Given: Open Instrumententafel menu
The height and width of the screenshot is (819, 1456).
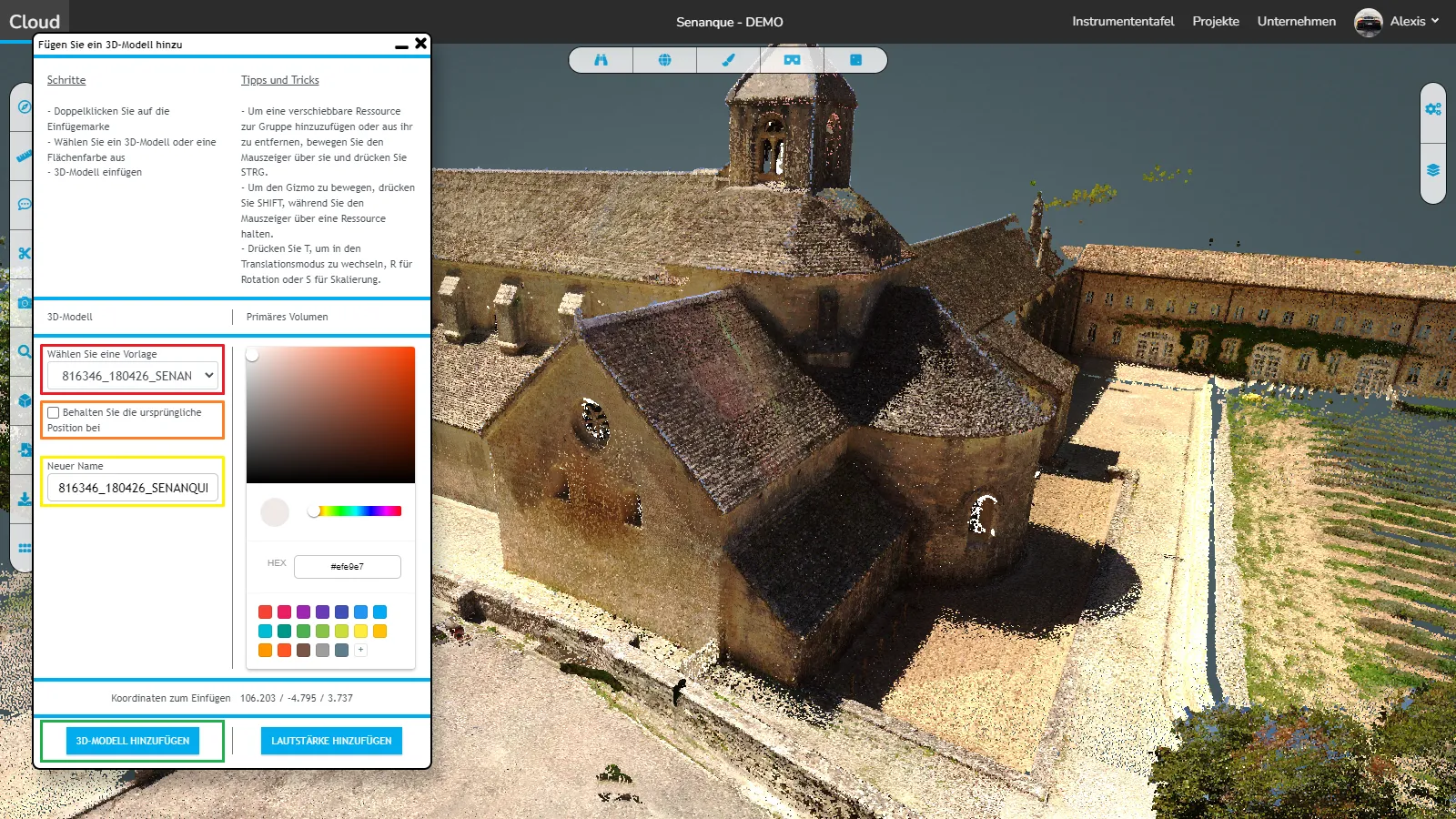Looking at the screenshot, I should point(1123,21).
